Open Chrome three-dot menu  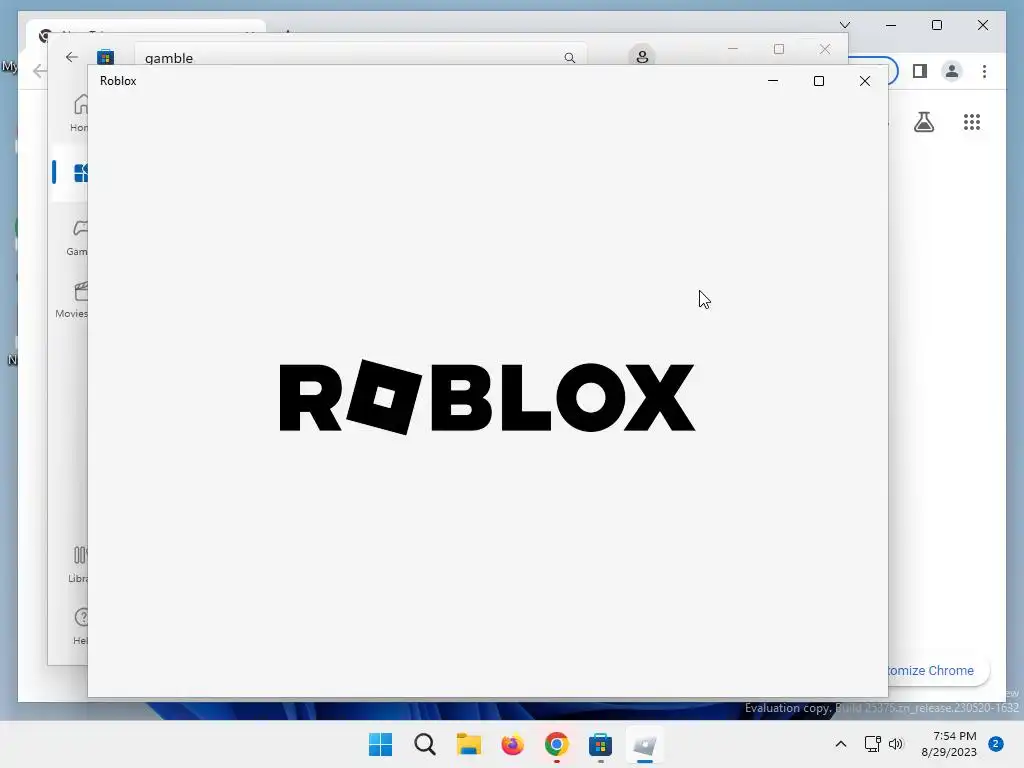coord(984,71)
